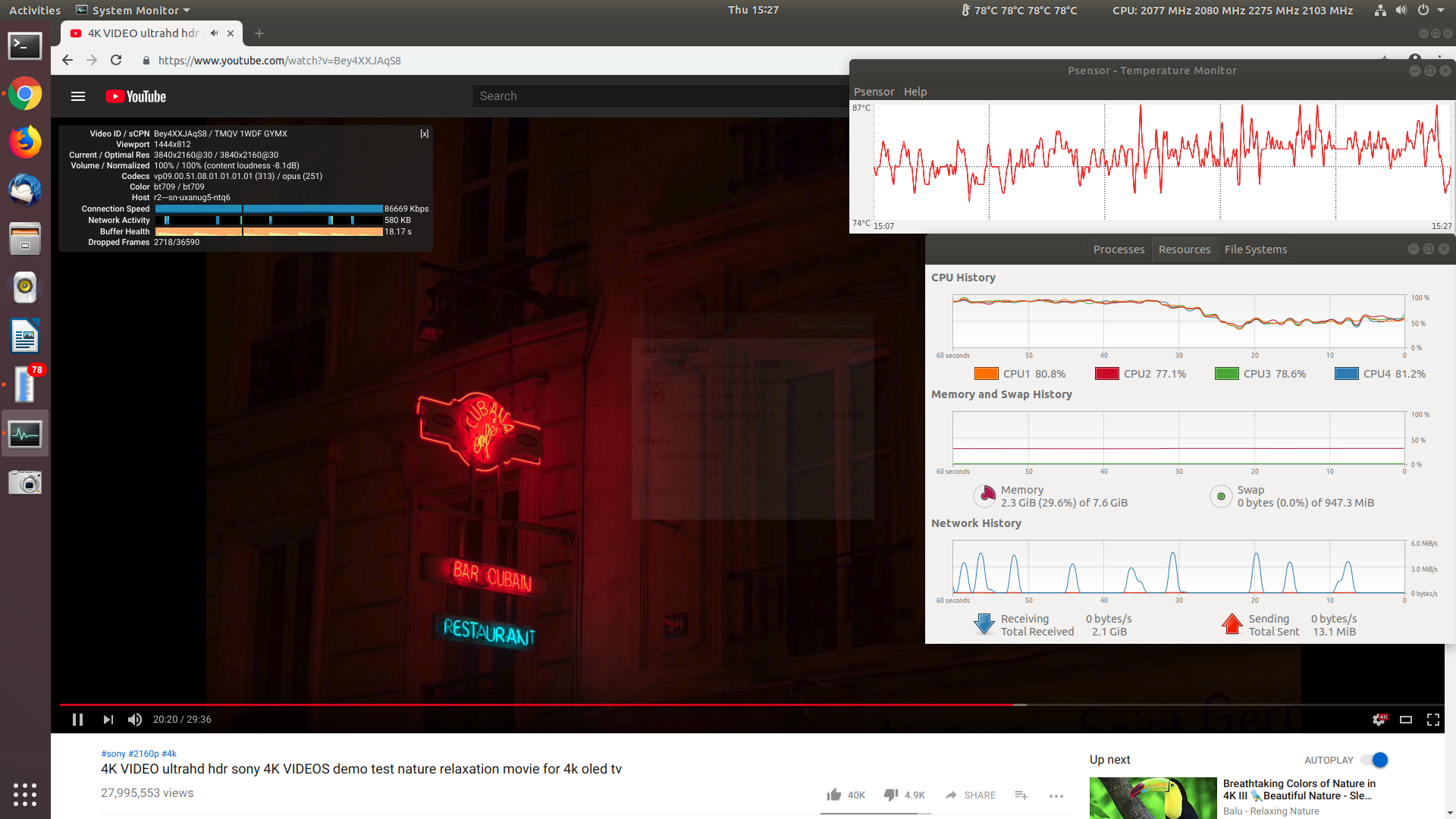This screenshot has height=819, width=1456.
Task: Enter fullscreen video mode
Action: coord(1433,720)
